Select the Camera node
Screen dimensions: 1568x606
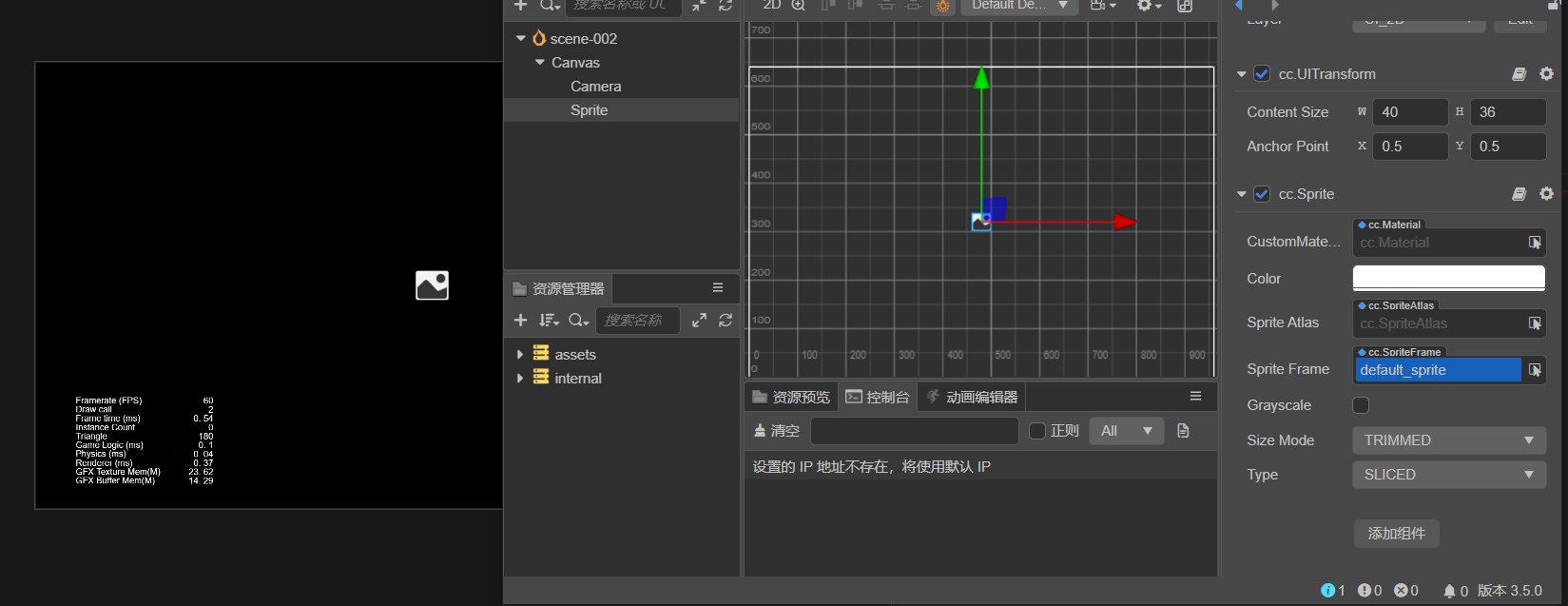click(x=595, y=87)
